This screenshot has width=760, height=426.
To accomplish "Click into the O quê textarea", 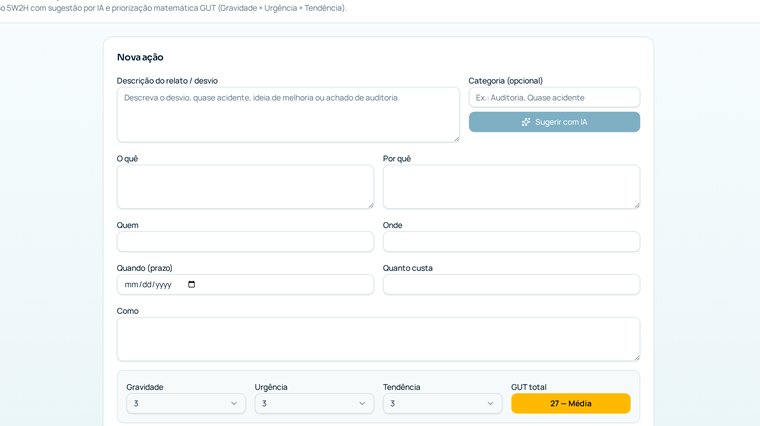I will coord(245,187).
